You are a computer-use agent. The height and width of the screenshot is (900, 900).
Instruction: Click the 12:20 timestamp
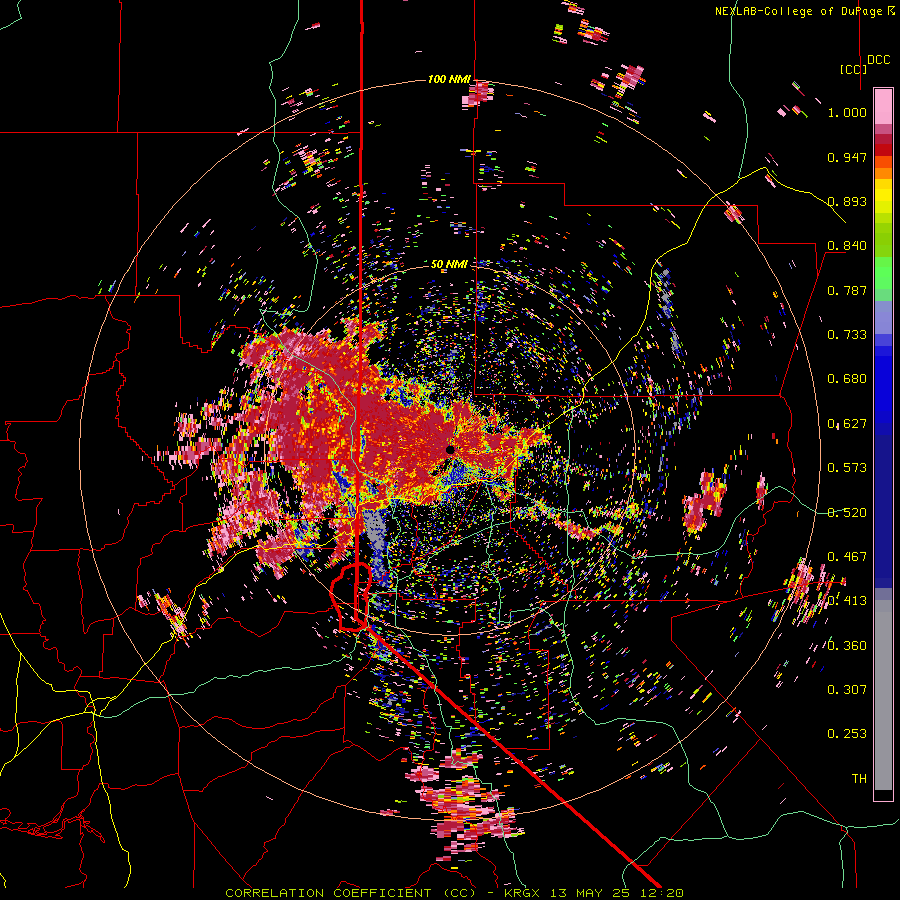click(660, 893)
